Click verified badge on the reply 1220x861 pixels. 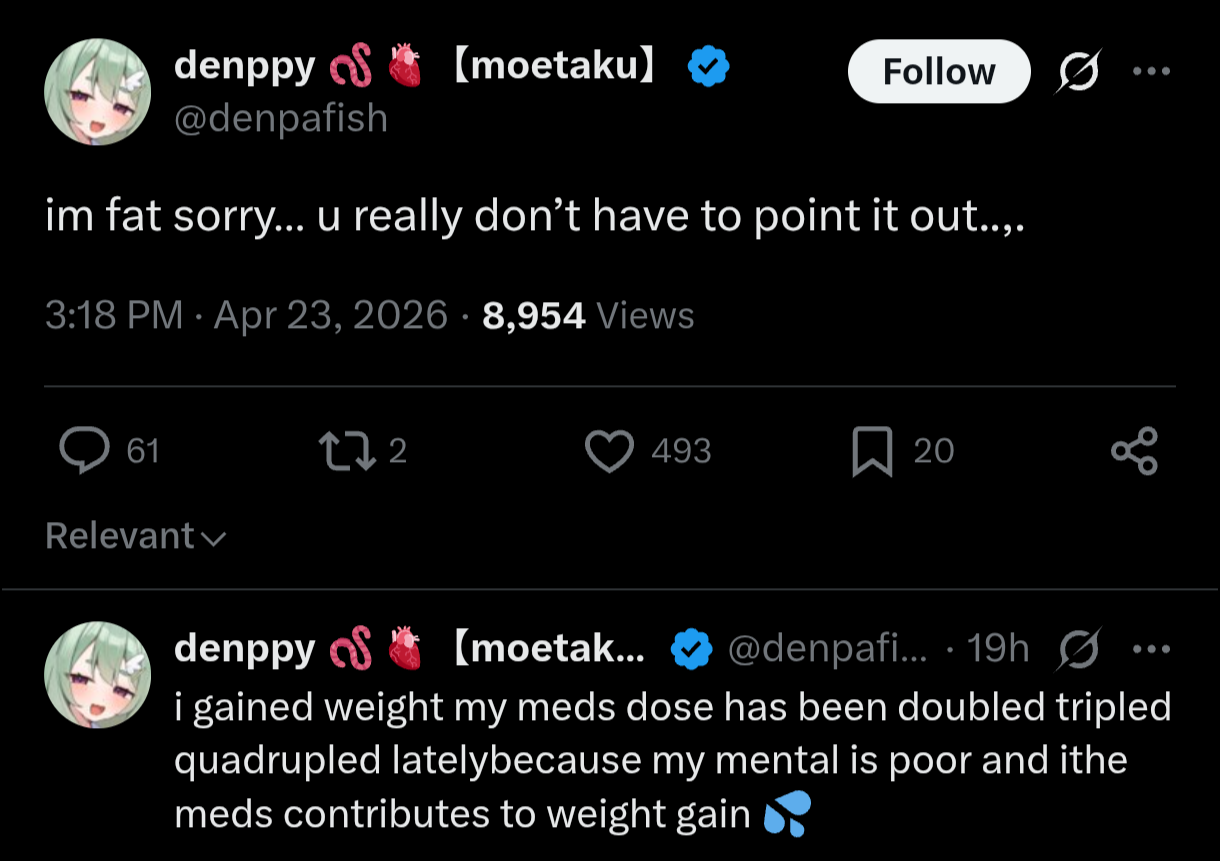(x=691, y=649)
